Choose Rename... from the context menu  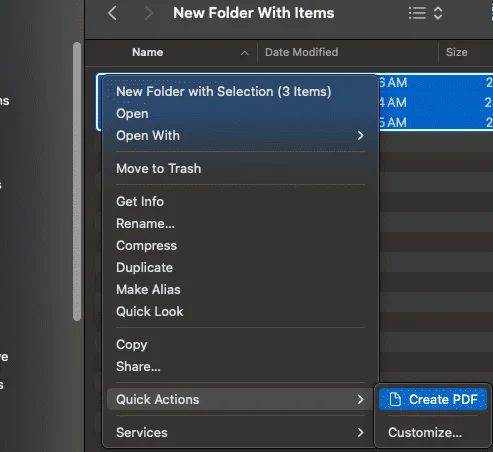click(145, 223)
